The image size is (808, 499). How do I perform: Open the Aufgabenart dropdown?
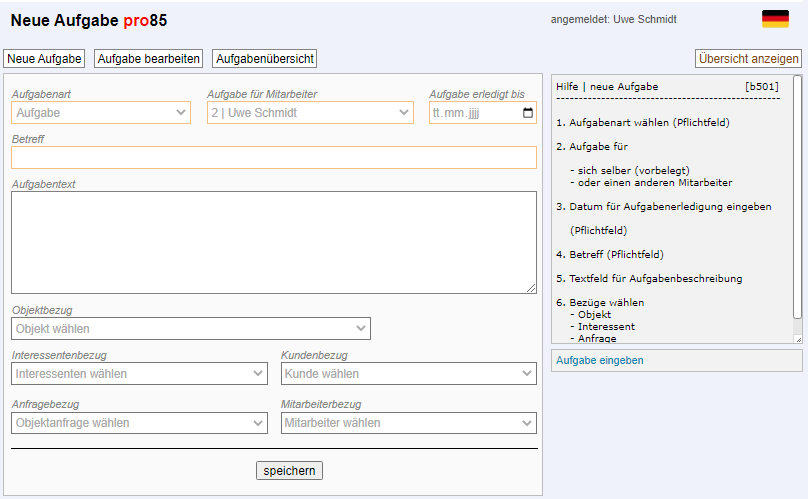tap(101, 113)
